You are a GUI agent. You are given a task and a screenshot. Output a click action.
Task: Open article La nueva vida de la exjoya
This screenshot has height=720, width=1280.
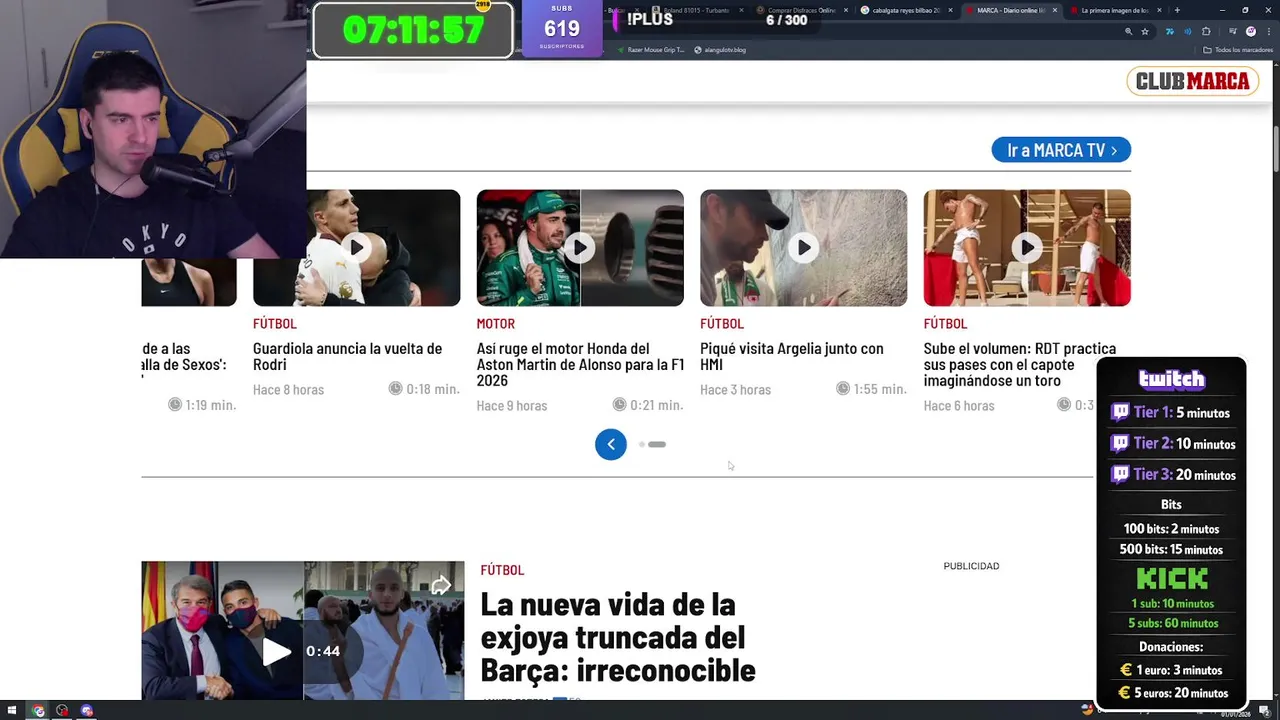617,637
